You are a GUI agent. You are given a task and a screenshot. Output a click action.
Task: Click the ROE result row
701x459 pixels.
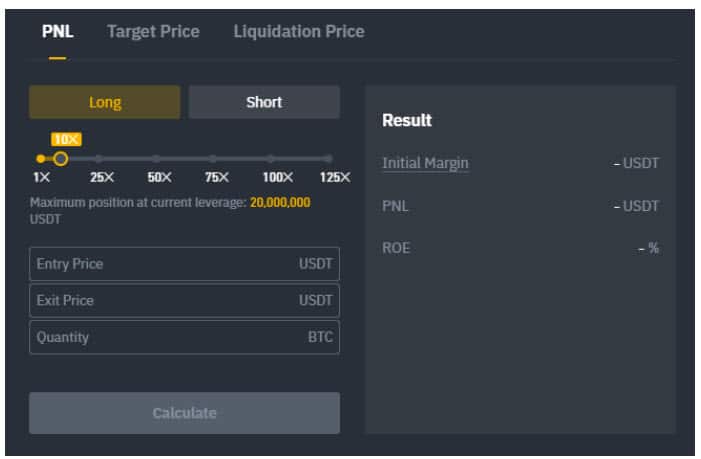click(520, 248)
